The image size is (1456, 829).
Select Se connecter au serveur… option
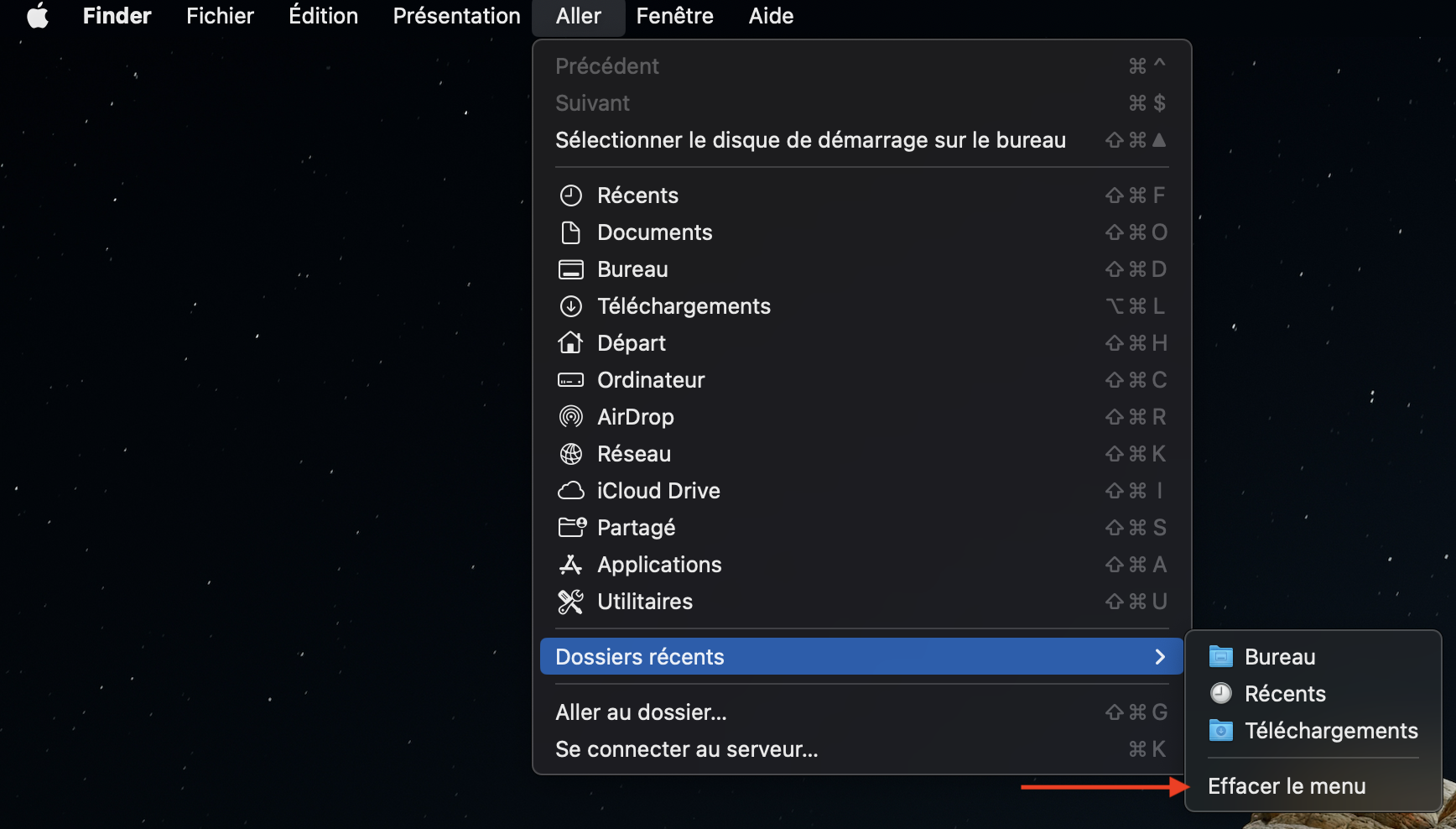point(686,749)
